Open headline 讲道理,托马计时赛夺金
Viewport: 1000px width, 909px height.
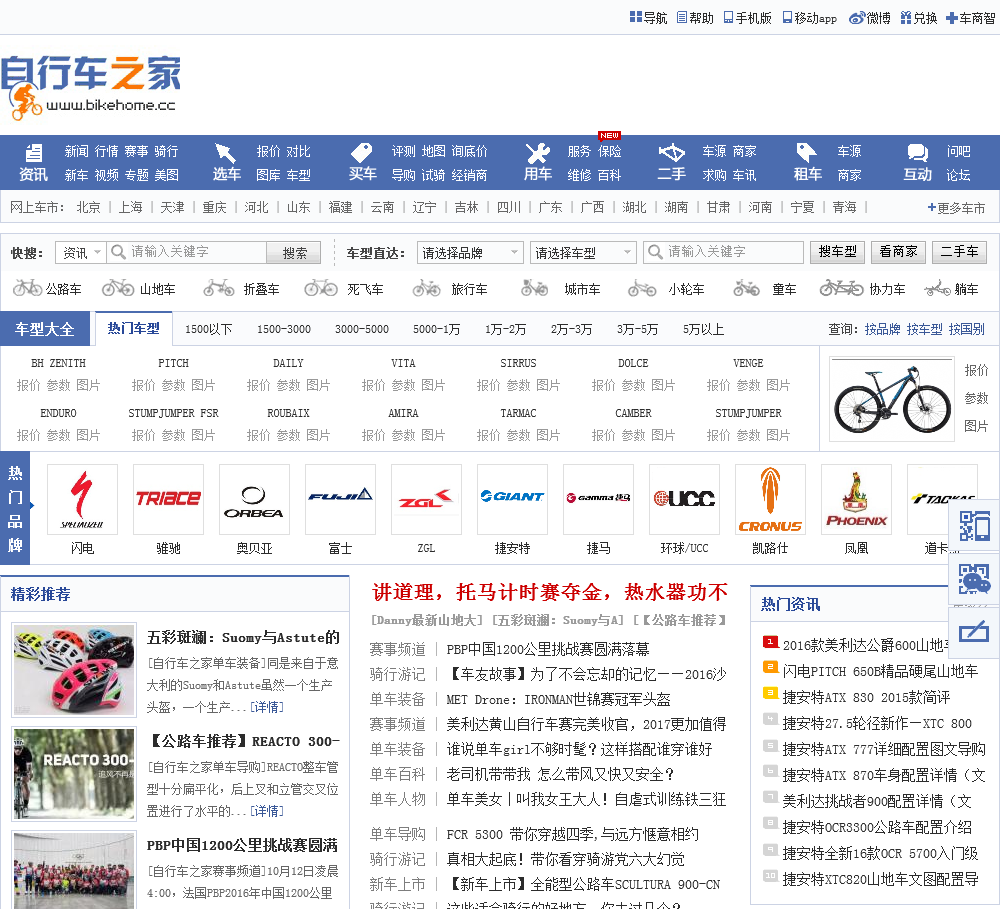click(550, 593)
